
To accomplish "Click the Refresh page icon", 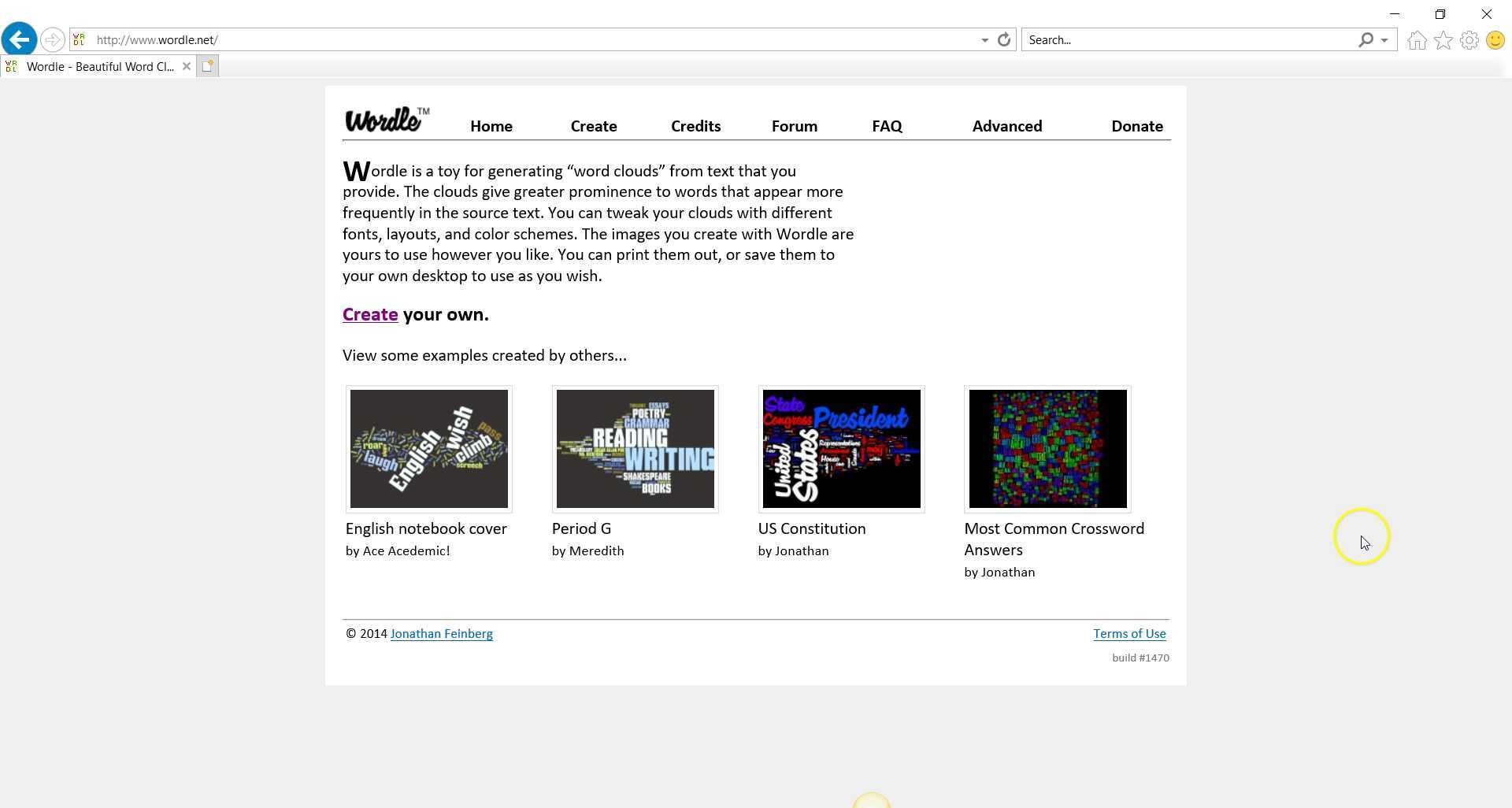I will 1004,39.
